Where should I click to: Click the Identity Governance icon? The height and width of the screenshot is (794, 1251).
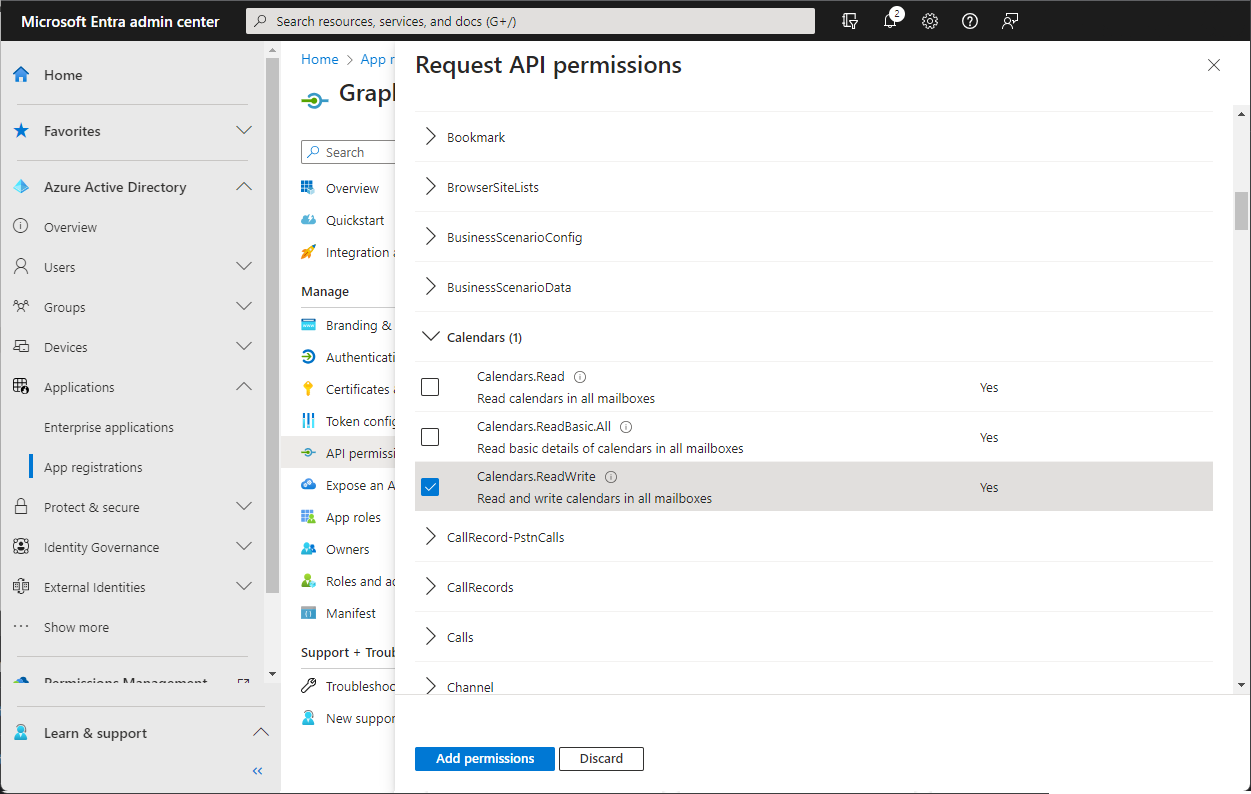21,547
